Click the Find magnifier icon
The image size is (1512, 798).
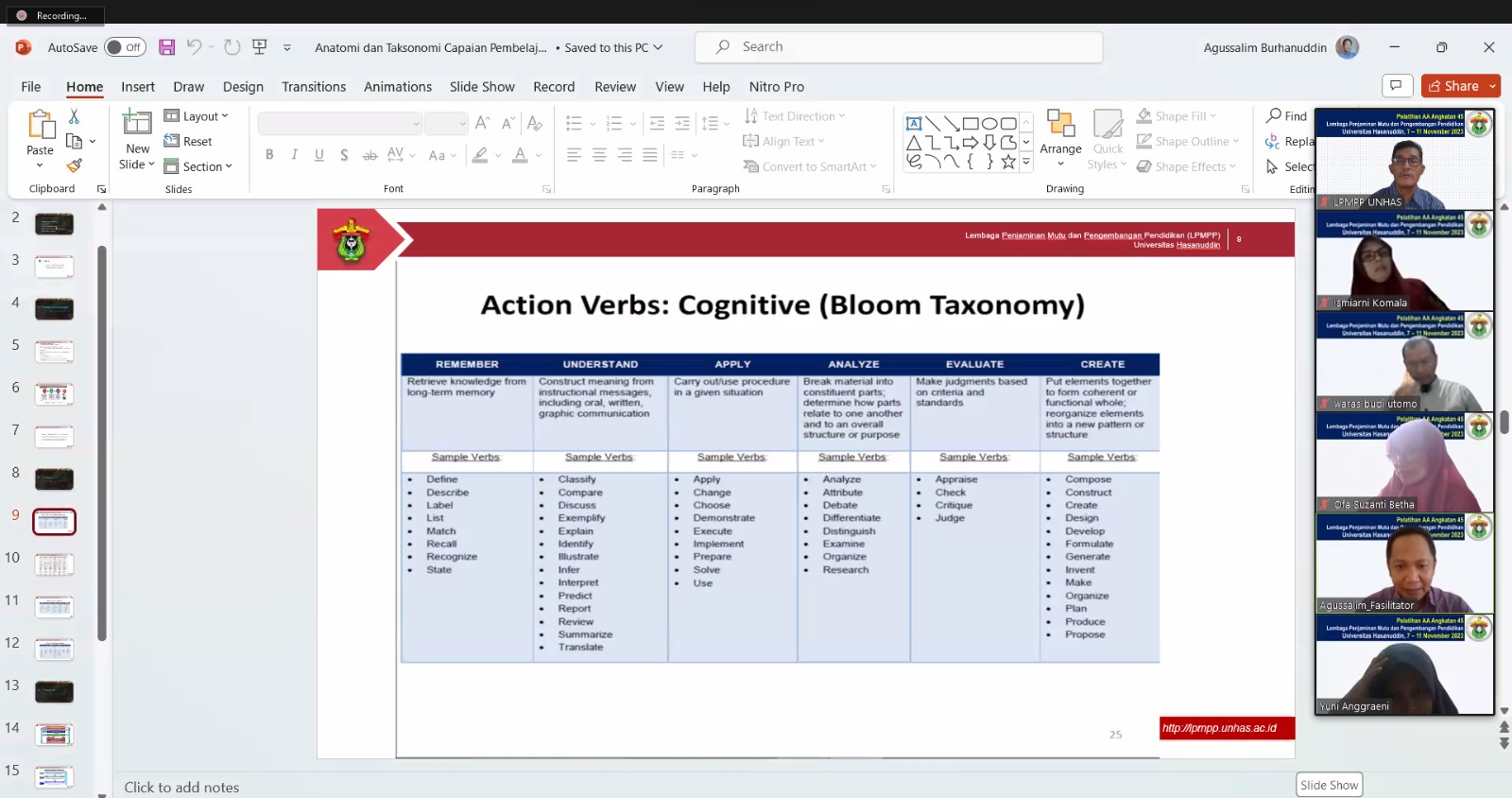pos(1275,115)
